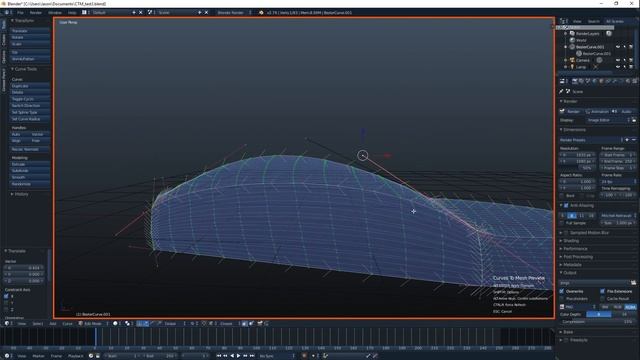This screenshot has height=360, width=640.
Task: Click the output folder browse icon
Action: coord(633,282)
